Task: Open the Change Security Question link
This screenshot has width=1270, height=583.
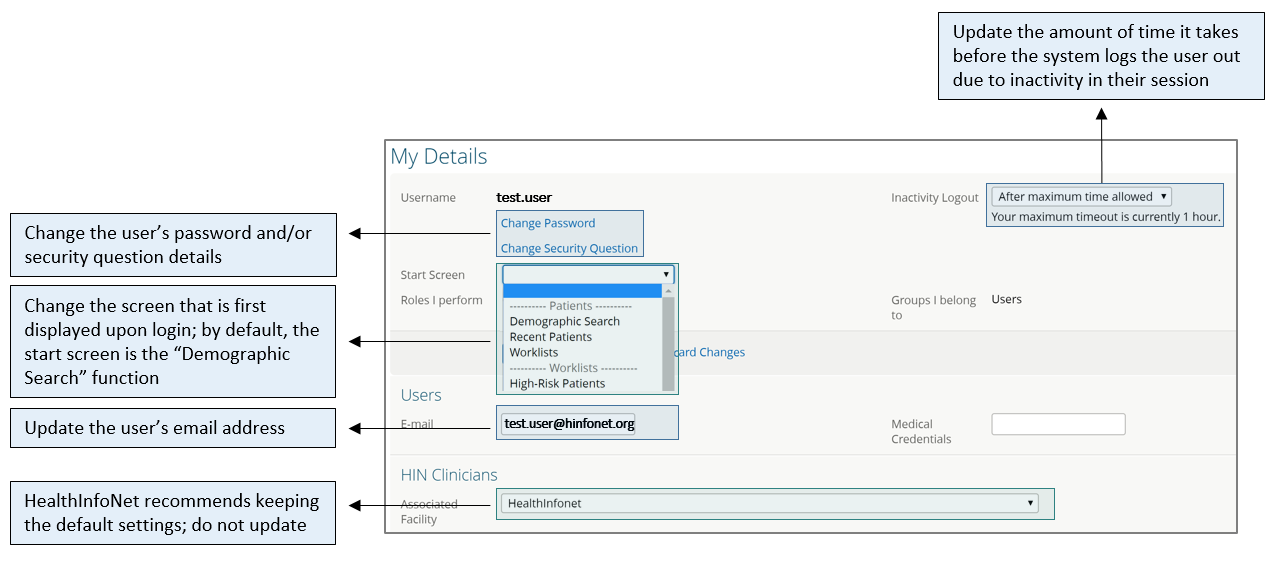Action: [x=569, y=248]
